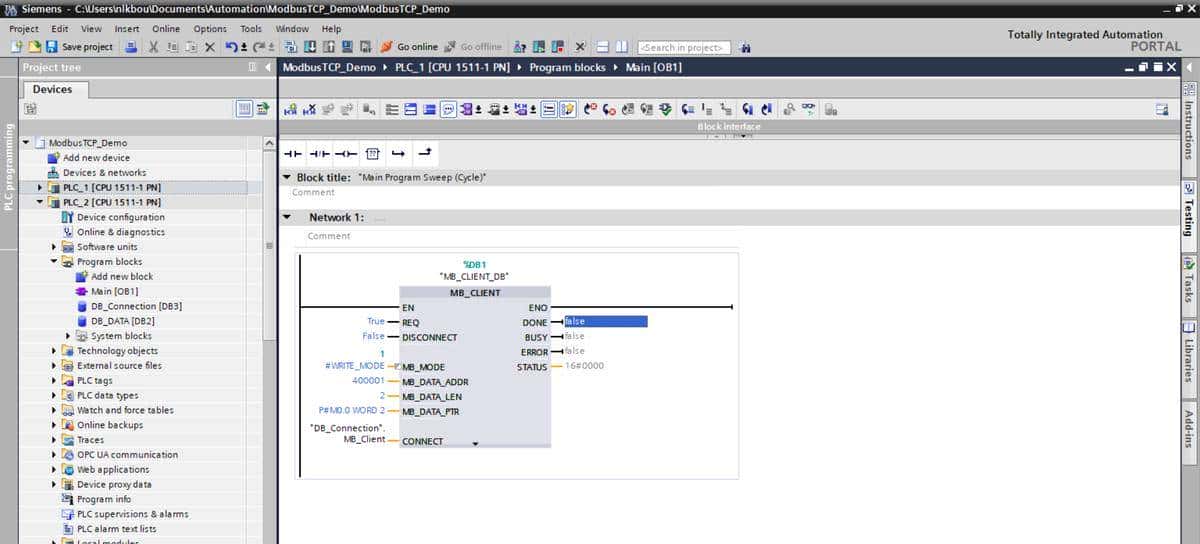This screenshot has height=544, width=1200.
Task: Collapse the Network 1 section
Action: point(287,217)
